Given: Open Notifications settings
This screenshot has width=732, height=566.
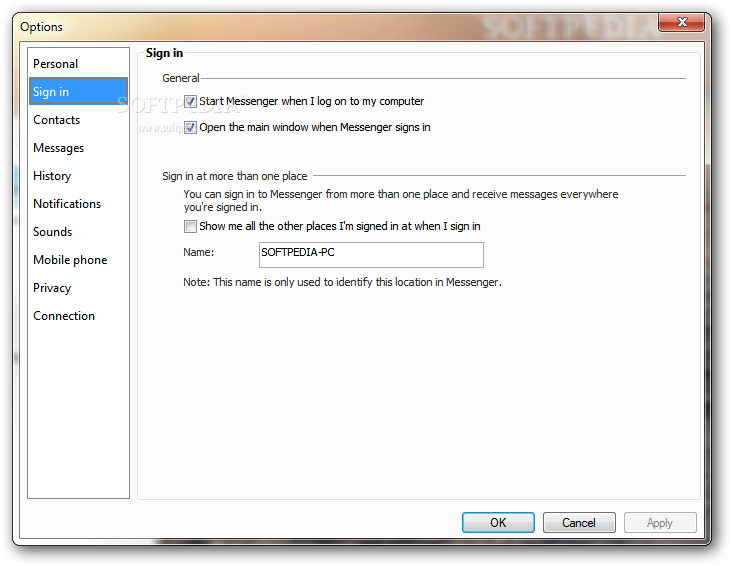Looking at the screenshot, I should [x=78, y=204].
